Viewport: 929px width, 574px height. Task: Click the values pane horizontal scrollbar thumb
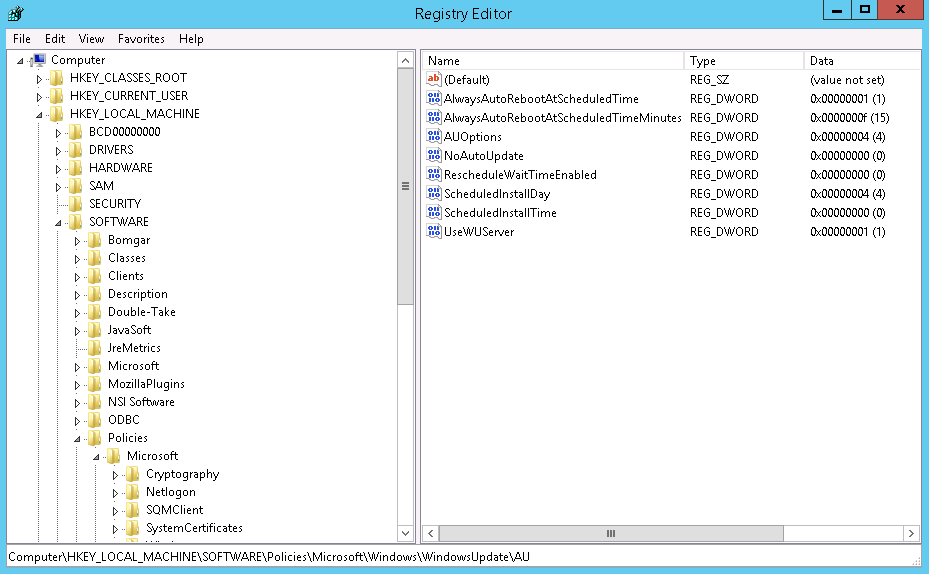pos(611,533)
